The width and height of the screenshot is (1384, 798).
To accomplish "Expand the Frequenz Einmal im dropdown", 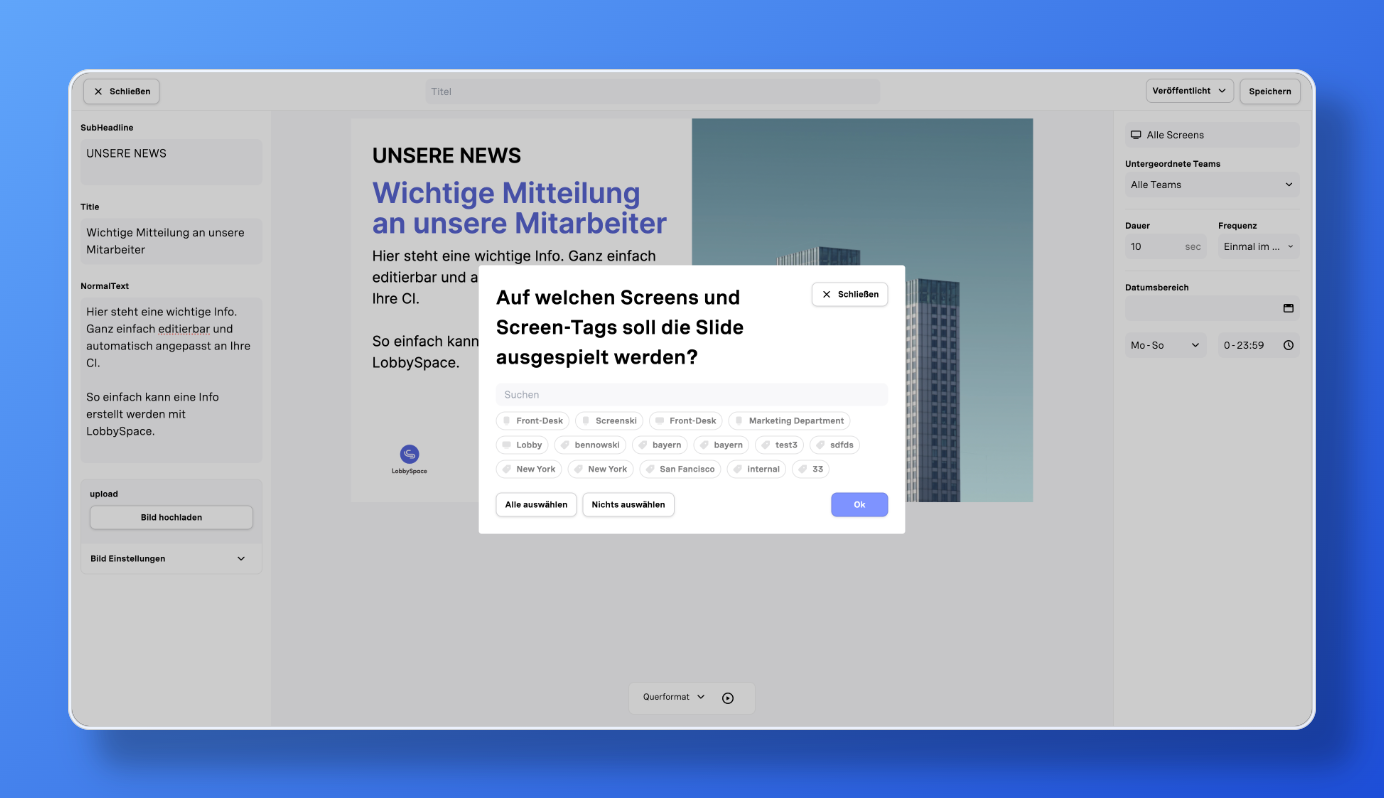I will click(x=1258, y=246).
